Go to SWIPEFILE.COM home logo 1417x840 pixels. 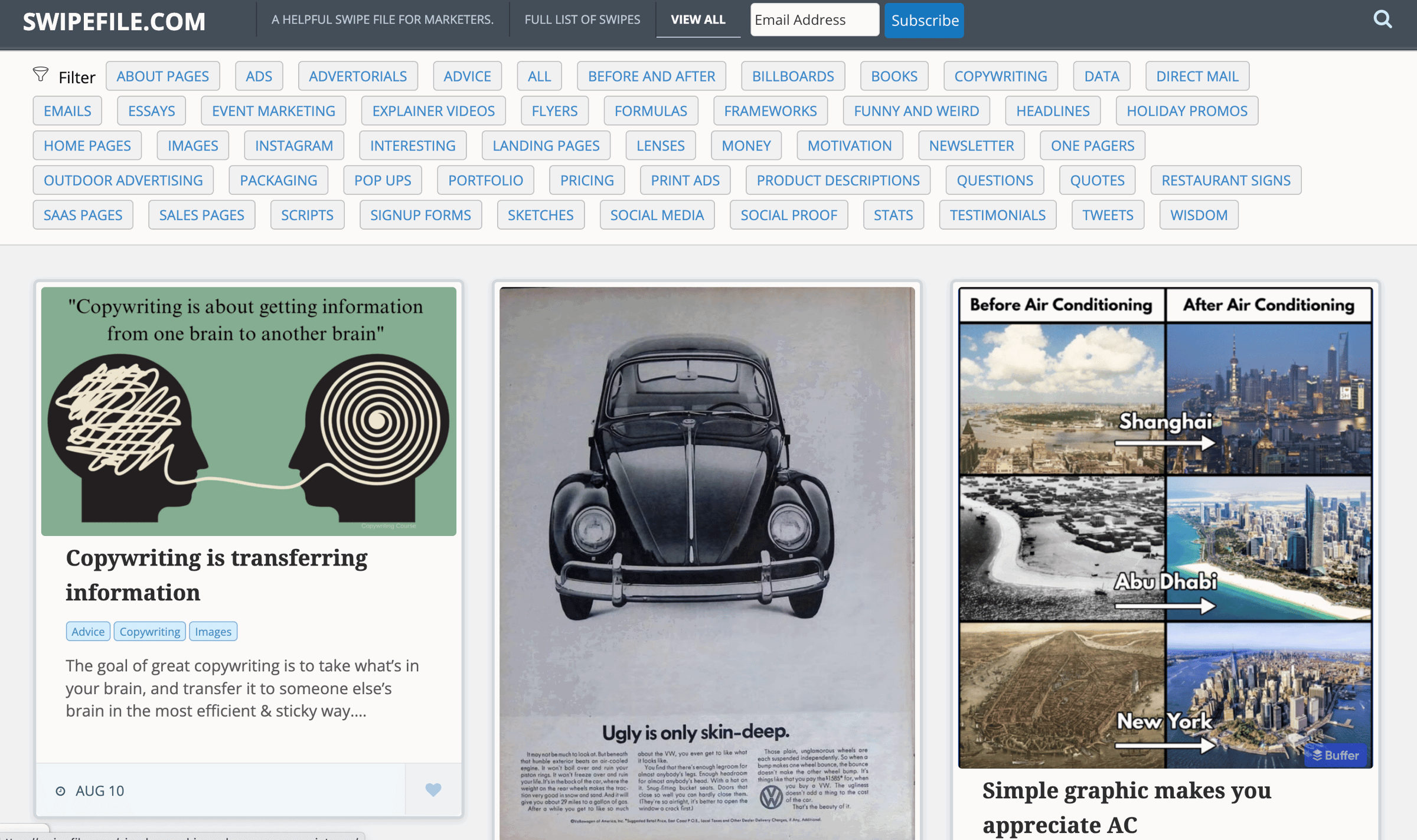click(x=115, y=22)
